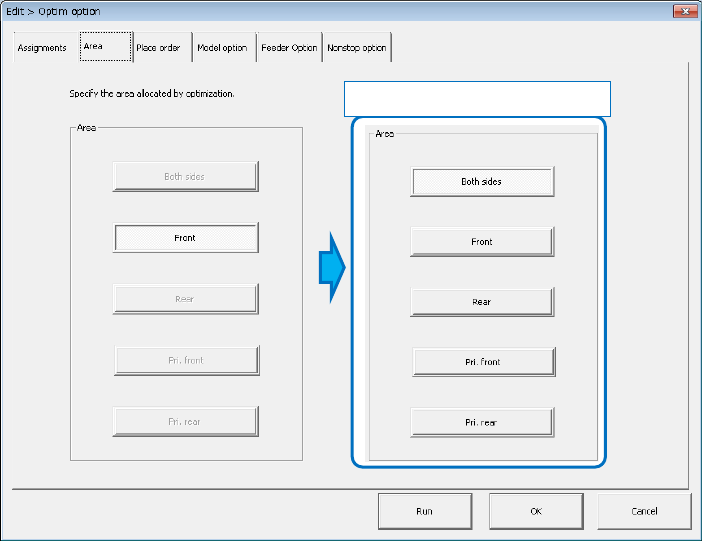Click the greyed Rear button
Viewport: 702px width, 541px height.
[x=185, y=299]
